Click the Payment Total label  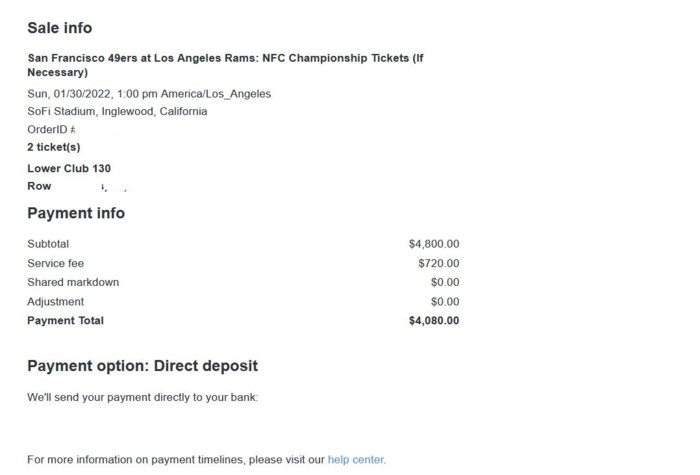pyautogui.click(x=65, y=321)
